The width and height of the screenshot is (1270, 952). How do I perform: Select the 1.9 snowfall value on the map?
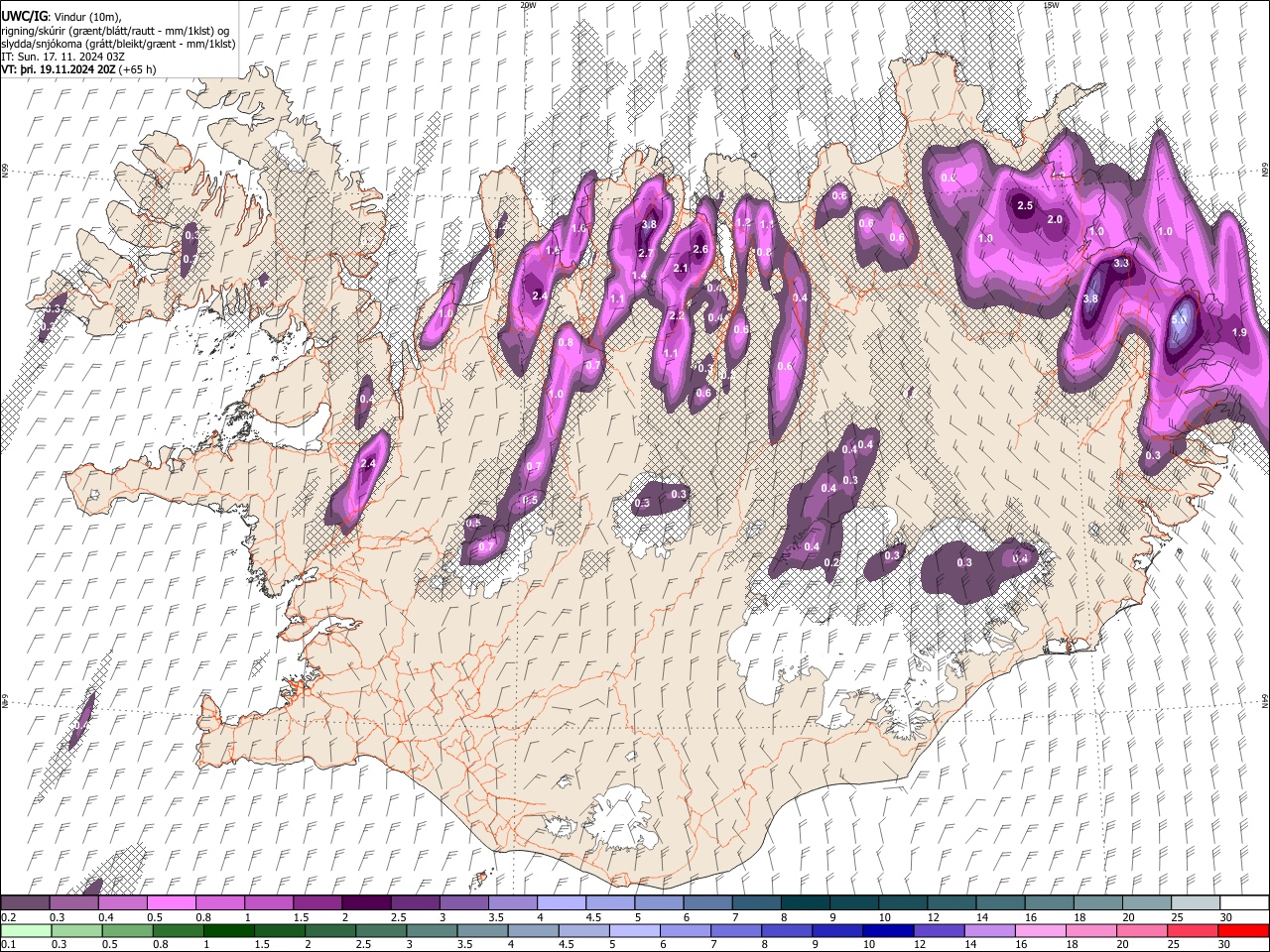tap(1239, 332)
